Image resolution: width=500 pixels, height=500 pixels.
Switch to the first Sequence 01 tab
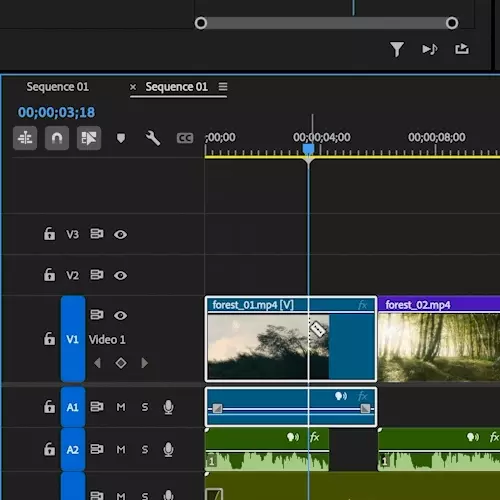point(58,87)
